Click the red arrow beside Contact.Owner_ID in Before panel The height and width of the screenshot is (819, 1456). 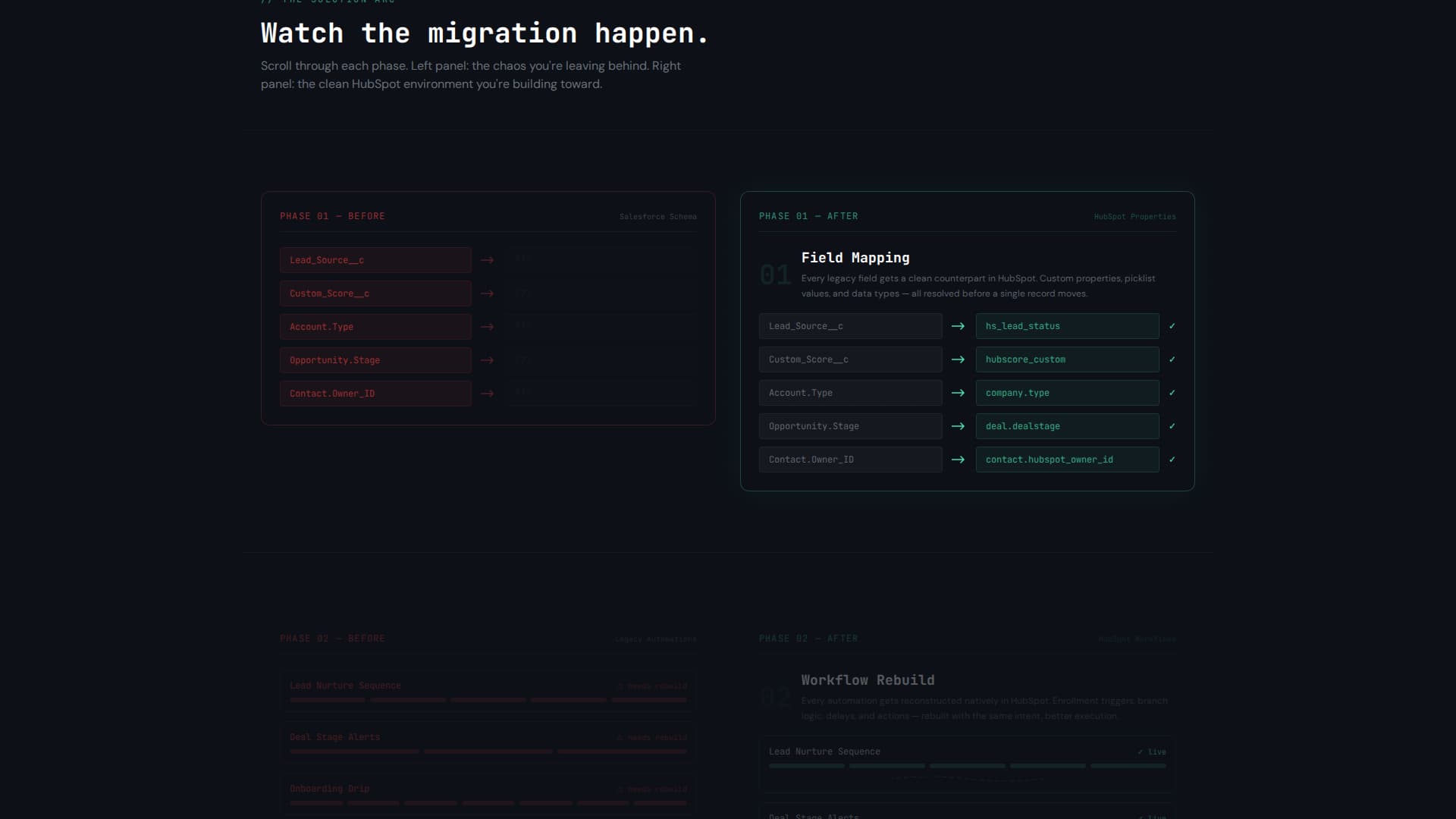[x=487, y=394]
